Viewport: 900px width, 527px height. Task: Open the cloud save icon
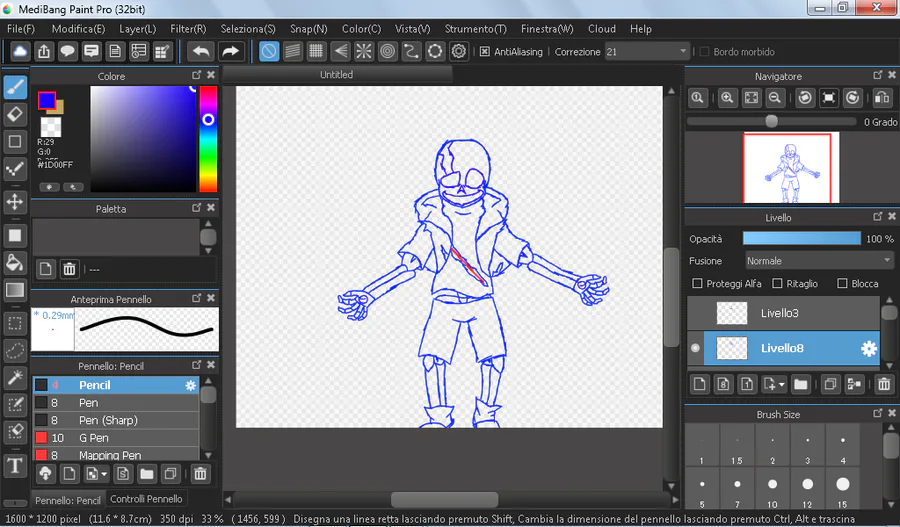(x=20, y=52)
